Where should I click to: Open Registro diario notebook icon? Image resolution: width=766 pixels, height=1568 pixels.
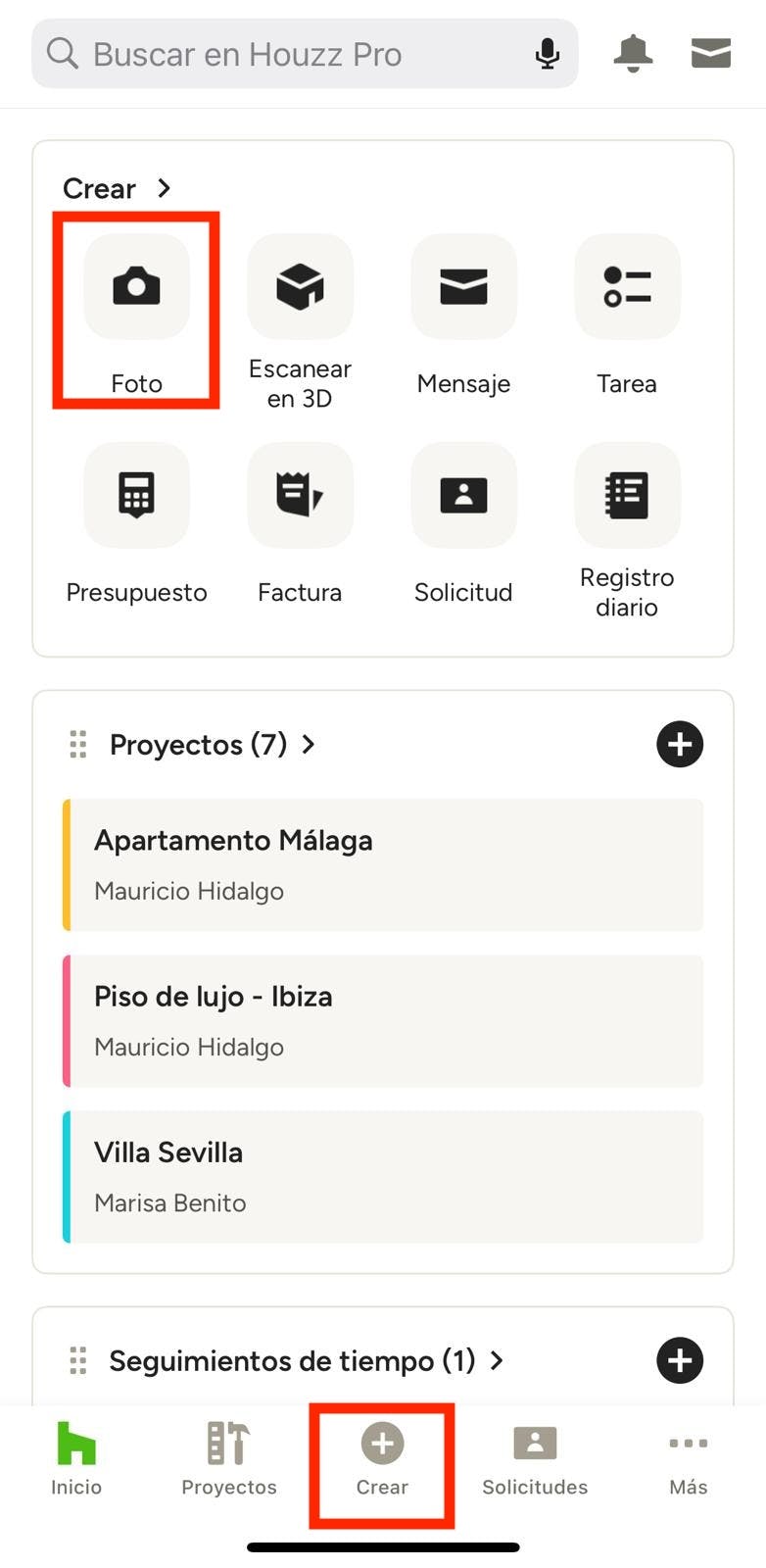tap(627, 495)
